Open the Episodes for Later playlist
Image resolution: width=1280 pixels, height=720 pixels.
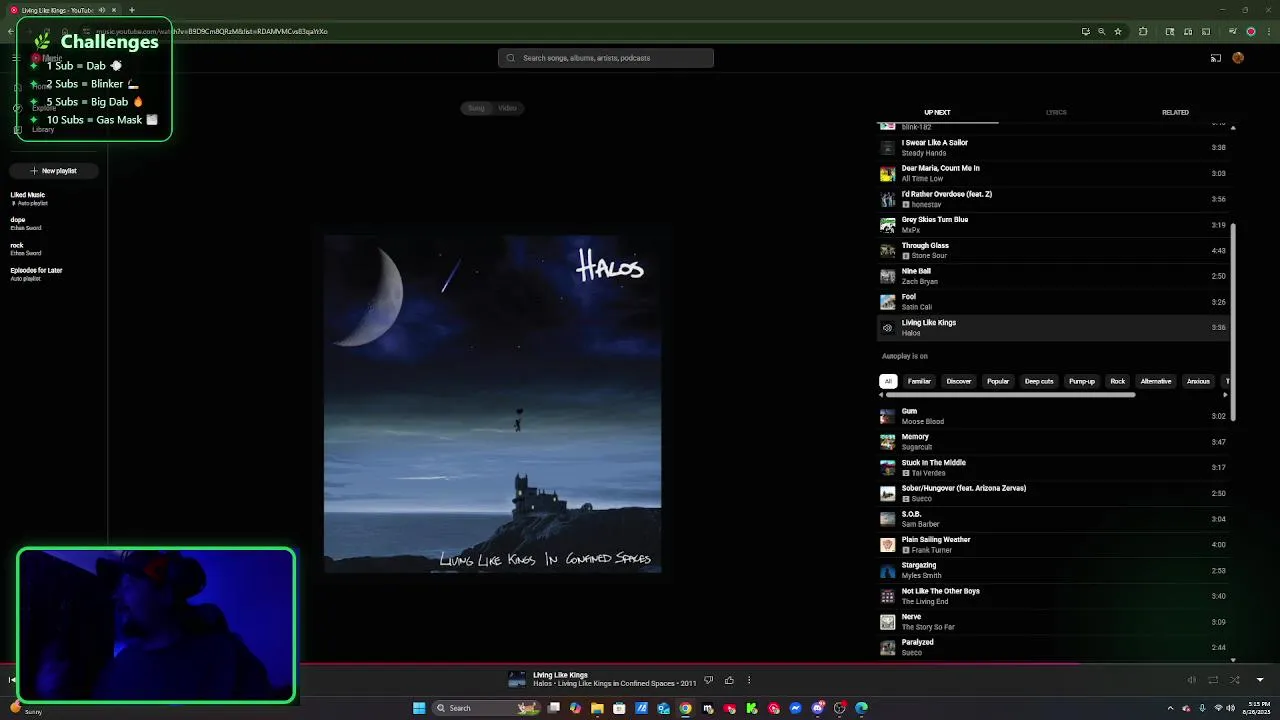36,274
